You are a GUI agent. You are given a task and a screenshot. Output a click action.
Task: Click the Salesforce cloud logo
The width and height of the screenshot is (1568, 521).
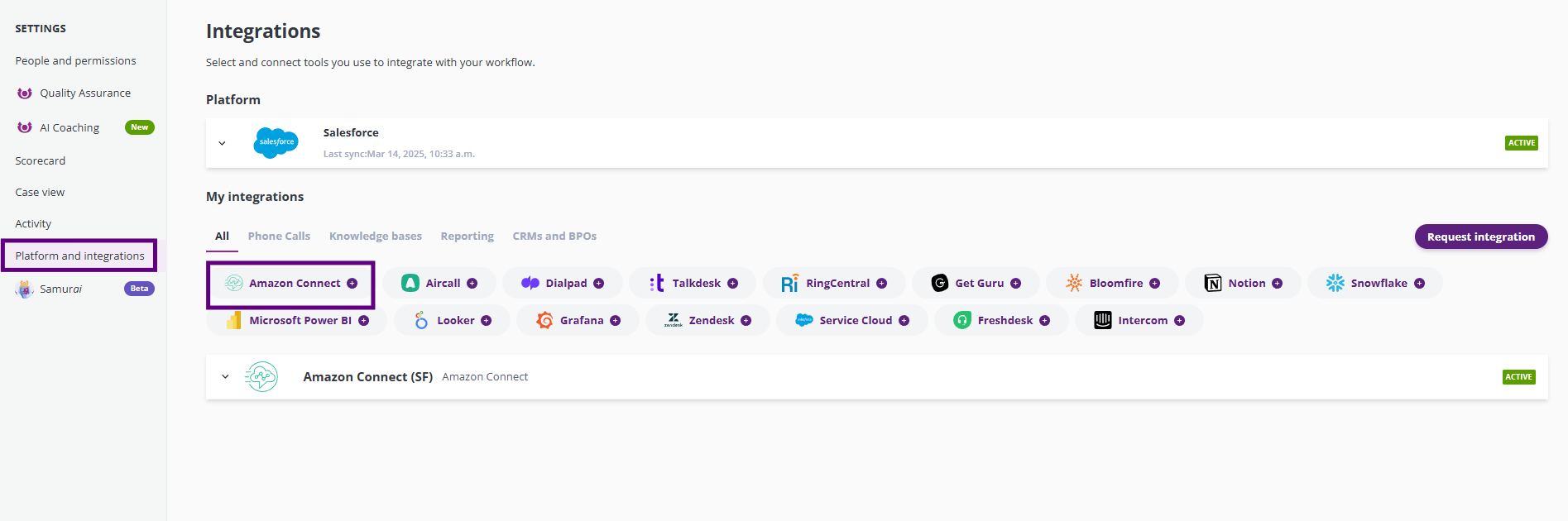click(276, 143)
